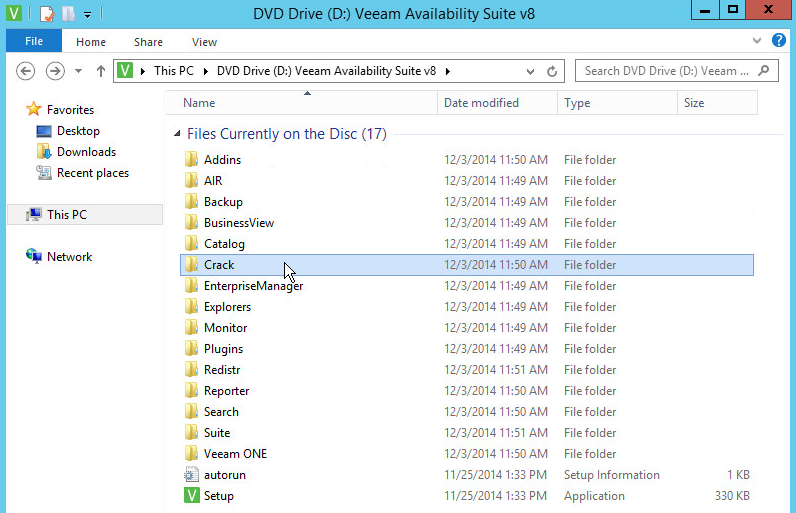The height and width of the screenshot is (513, 796).
Task: Expand the arrow after DVD Drive breadcrumb
Action: [448, 72]
